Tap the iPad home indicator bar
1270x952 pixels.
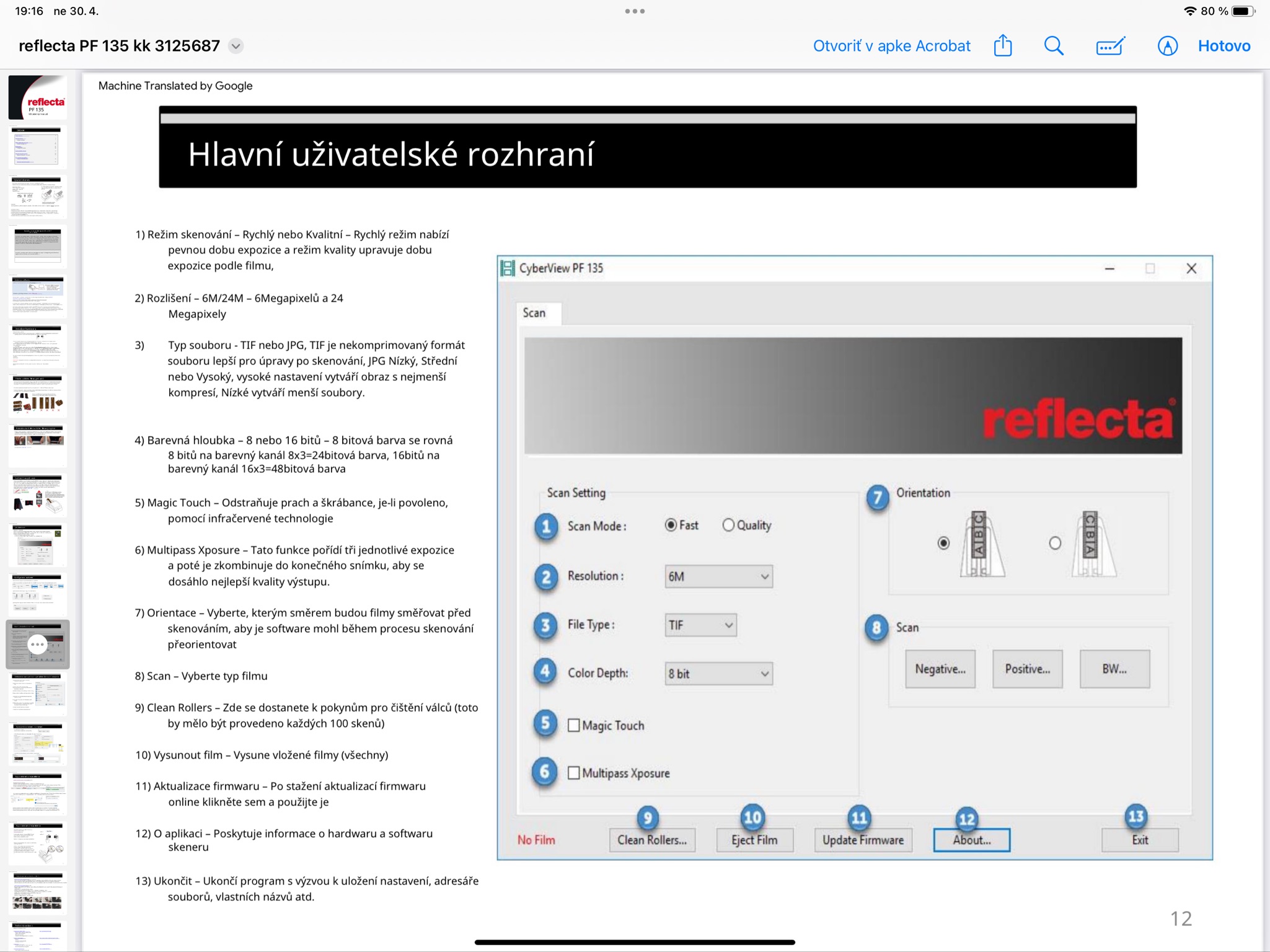click(x=635, y=942)
